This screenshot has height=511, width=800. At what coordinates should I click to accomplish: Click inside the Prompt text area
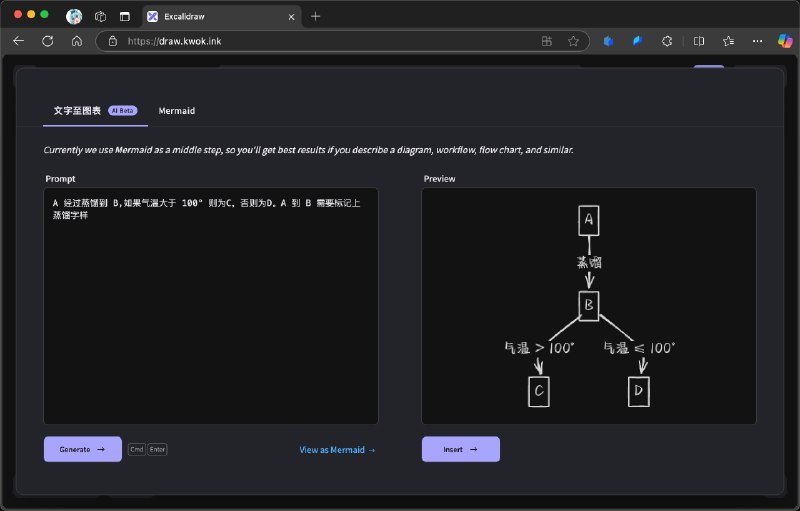[210, 320]
